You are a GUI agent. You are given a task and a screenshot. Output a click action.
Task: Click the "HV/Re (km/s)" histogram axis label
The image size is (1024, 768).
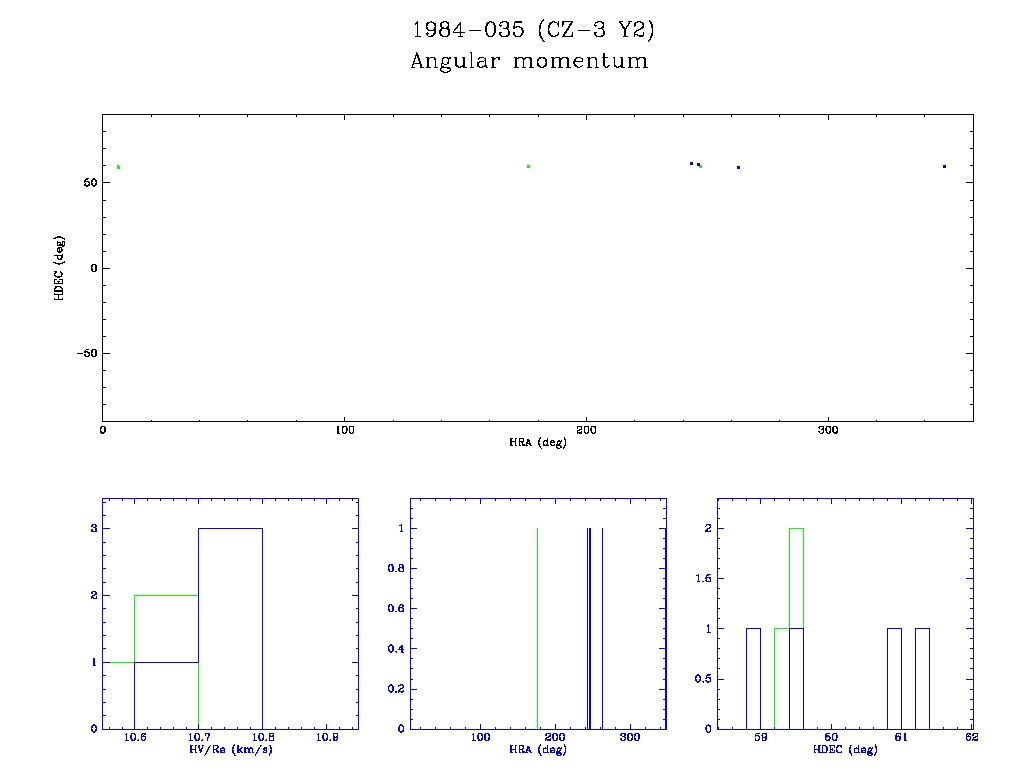230,749
